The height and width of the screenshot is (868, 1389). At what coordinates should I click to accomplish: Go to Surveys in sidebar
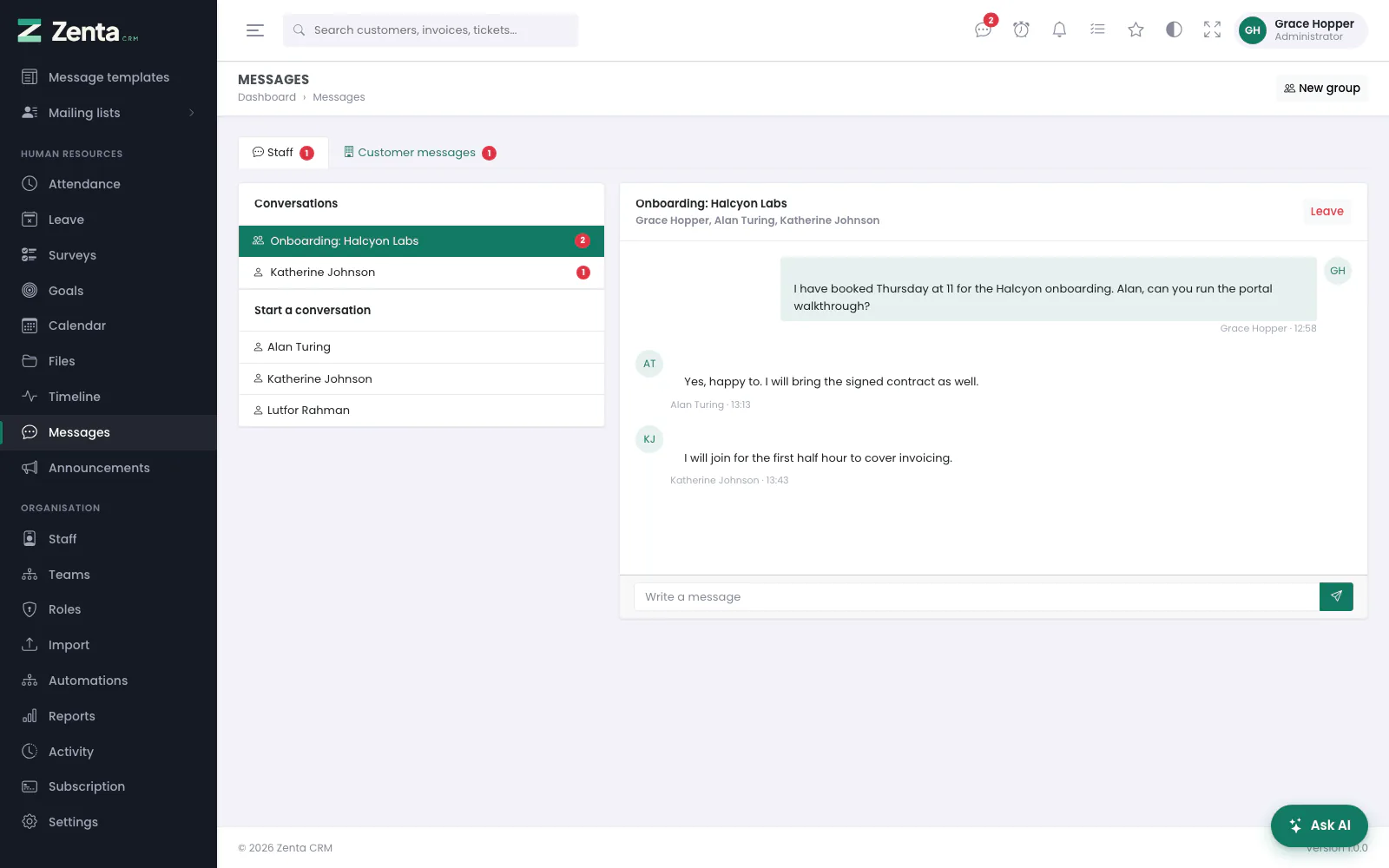(109, 255)
